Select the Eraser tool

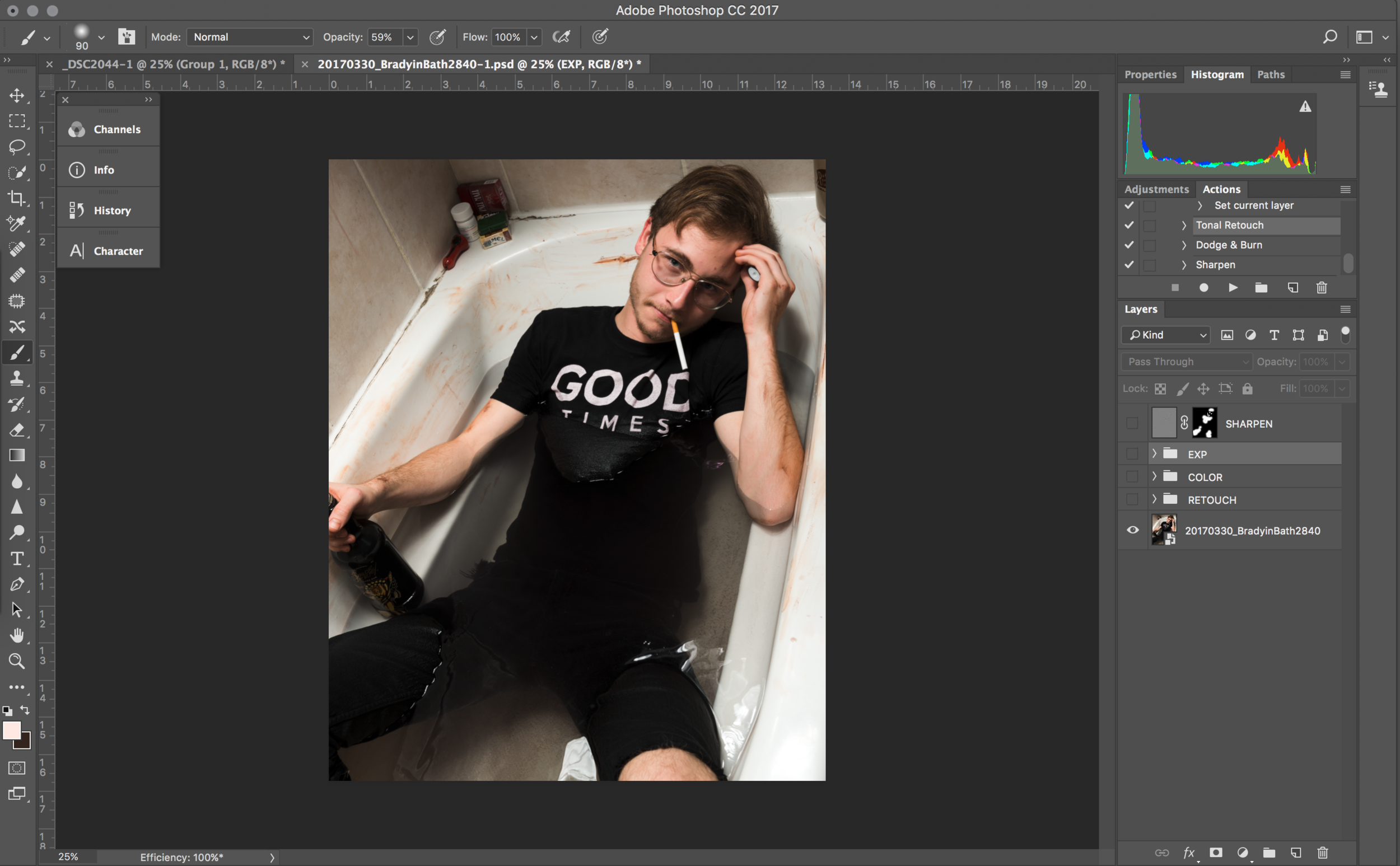pos(17,429)
